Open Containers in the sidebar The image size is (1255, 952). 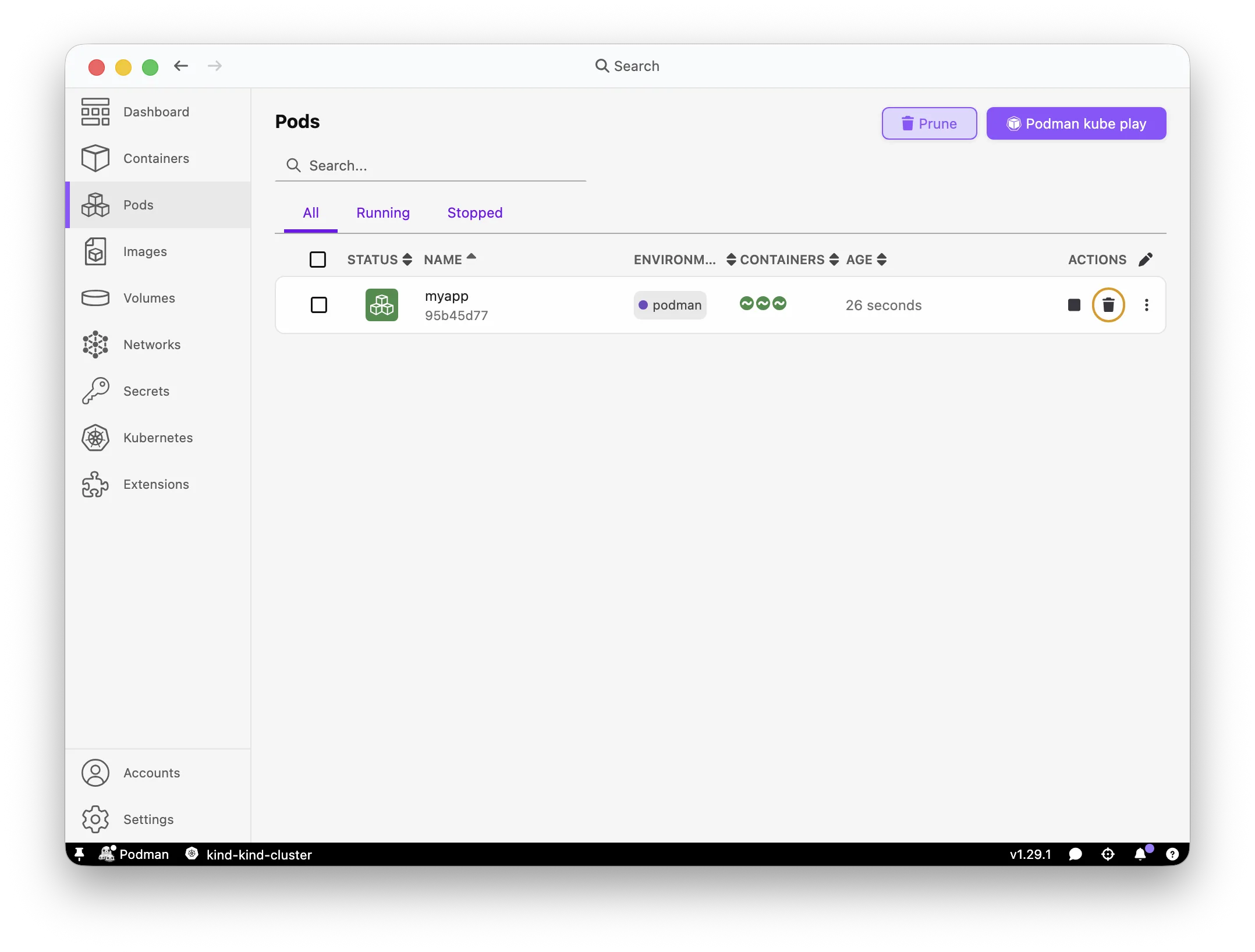(157, 158)
